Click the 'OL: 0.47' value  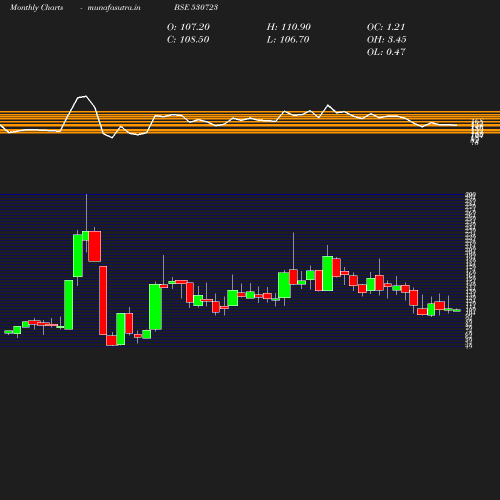tap(386, 52)
